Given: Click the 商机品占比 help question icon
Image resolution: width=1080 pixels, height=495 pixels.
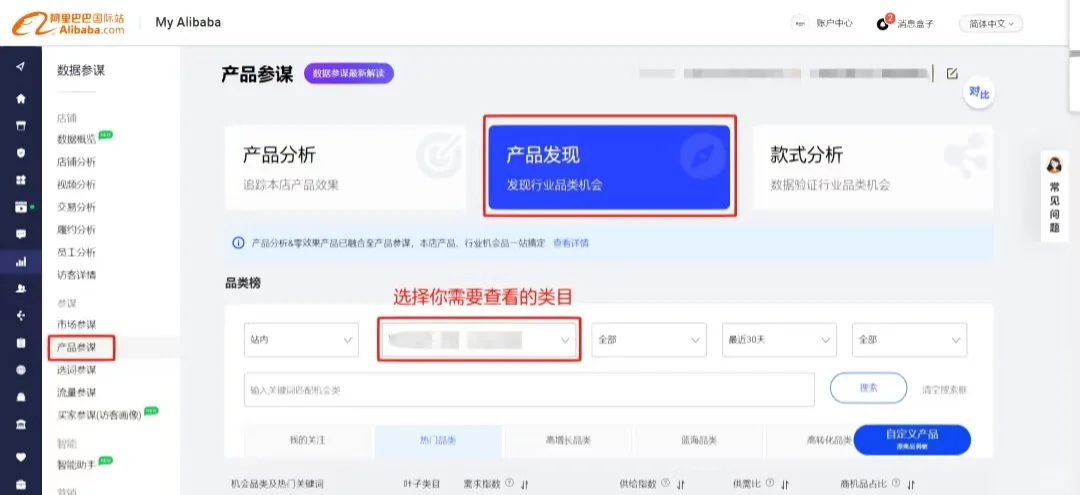Looking at the screenshot, I should point(895,483).
